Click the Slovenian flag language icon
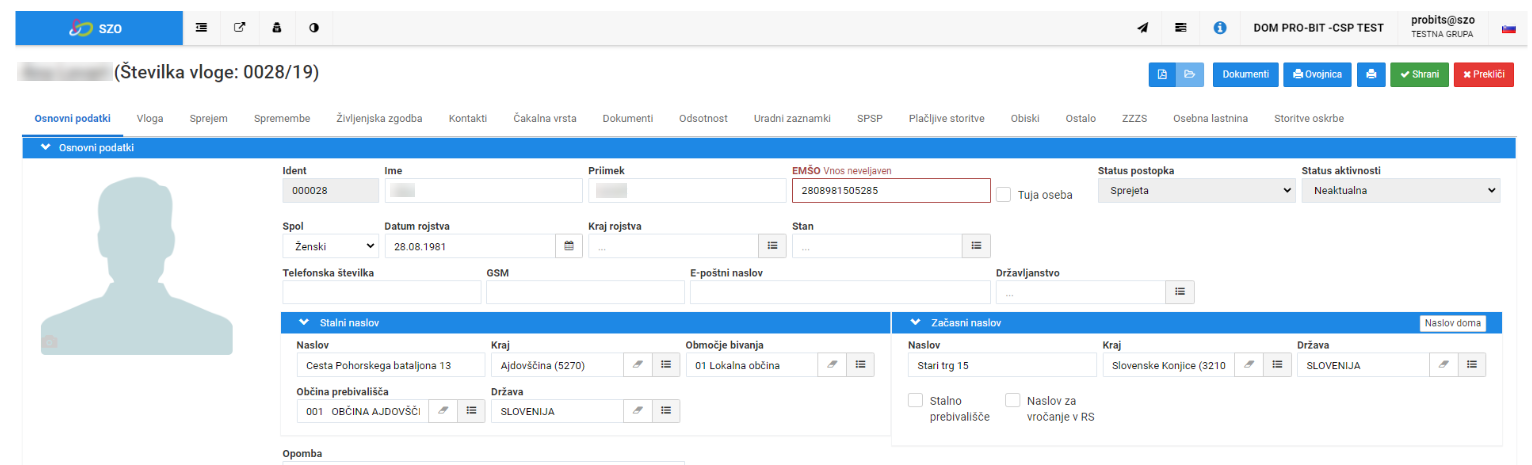This screenshot has height=465, width=1532. click(x=1509, y=28)
